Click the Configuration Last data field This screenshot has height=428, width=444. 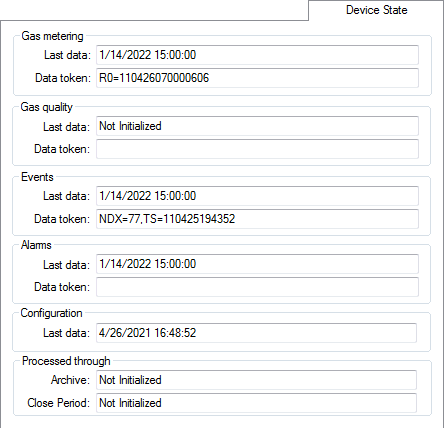pos(256,333)
